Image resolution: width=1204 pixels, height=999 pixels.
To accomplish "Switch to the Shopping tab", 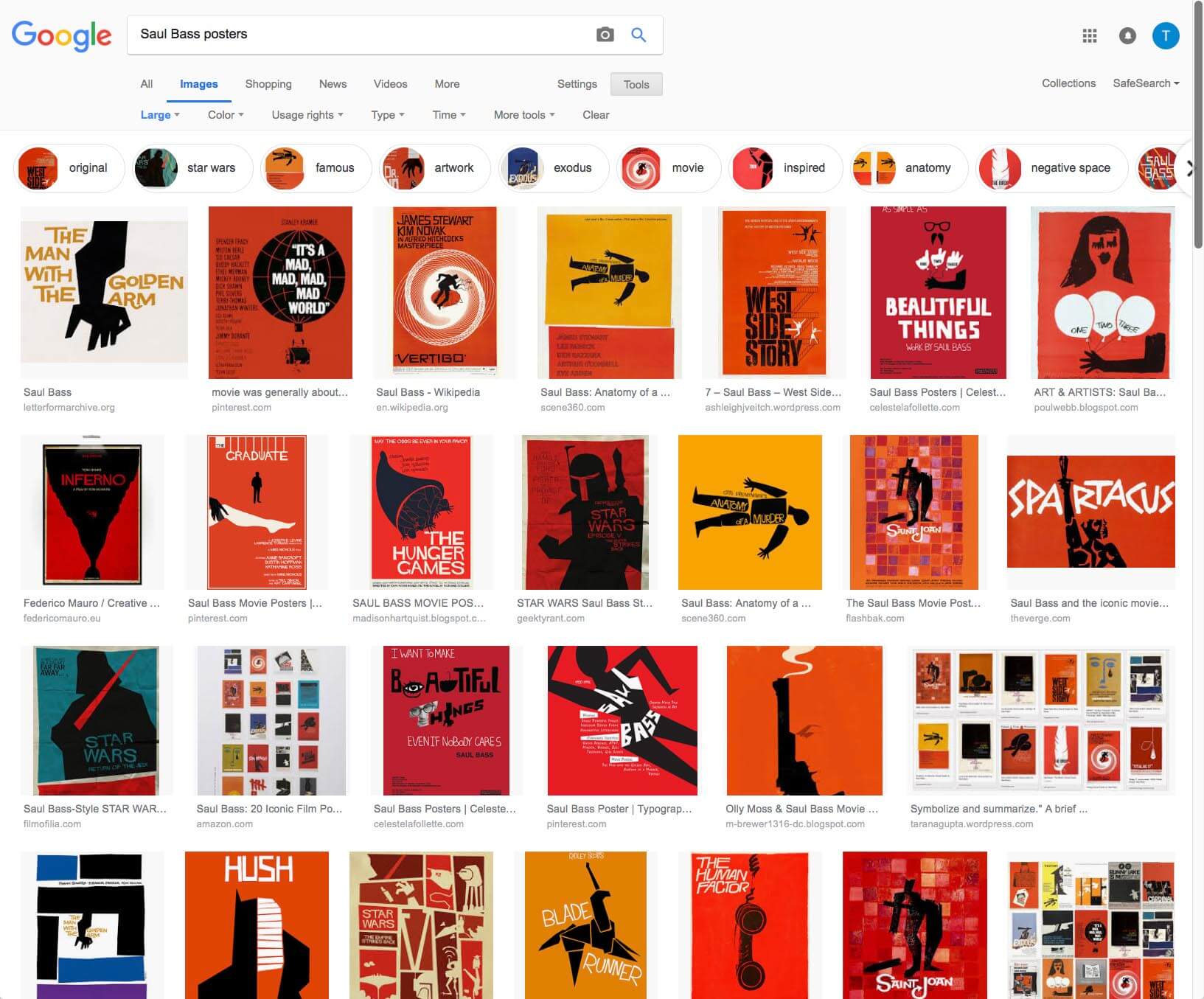I will [268, 84].
